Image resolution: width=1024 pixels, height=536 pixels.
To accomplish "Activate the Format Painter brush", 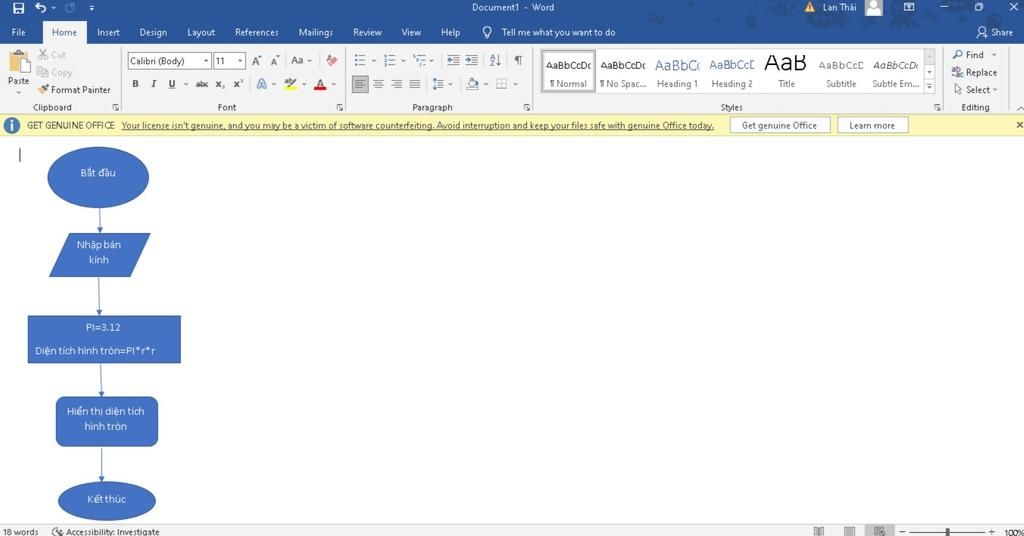I will point(74,89).
